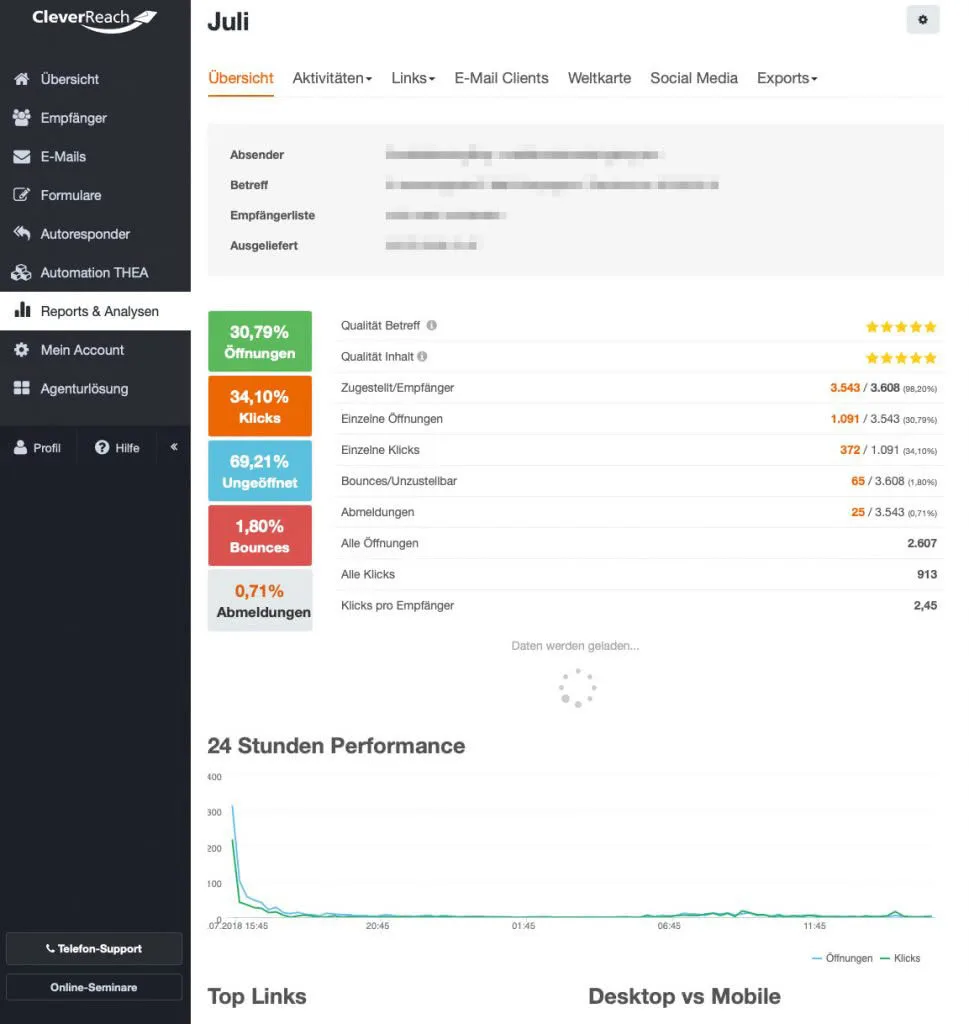Open Exports dropdown menu
Viewport: 969px width, 1024px height.
tap(787, 78)
